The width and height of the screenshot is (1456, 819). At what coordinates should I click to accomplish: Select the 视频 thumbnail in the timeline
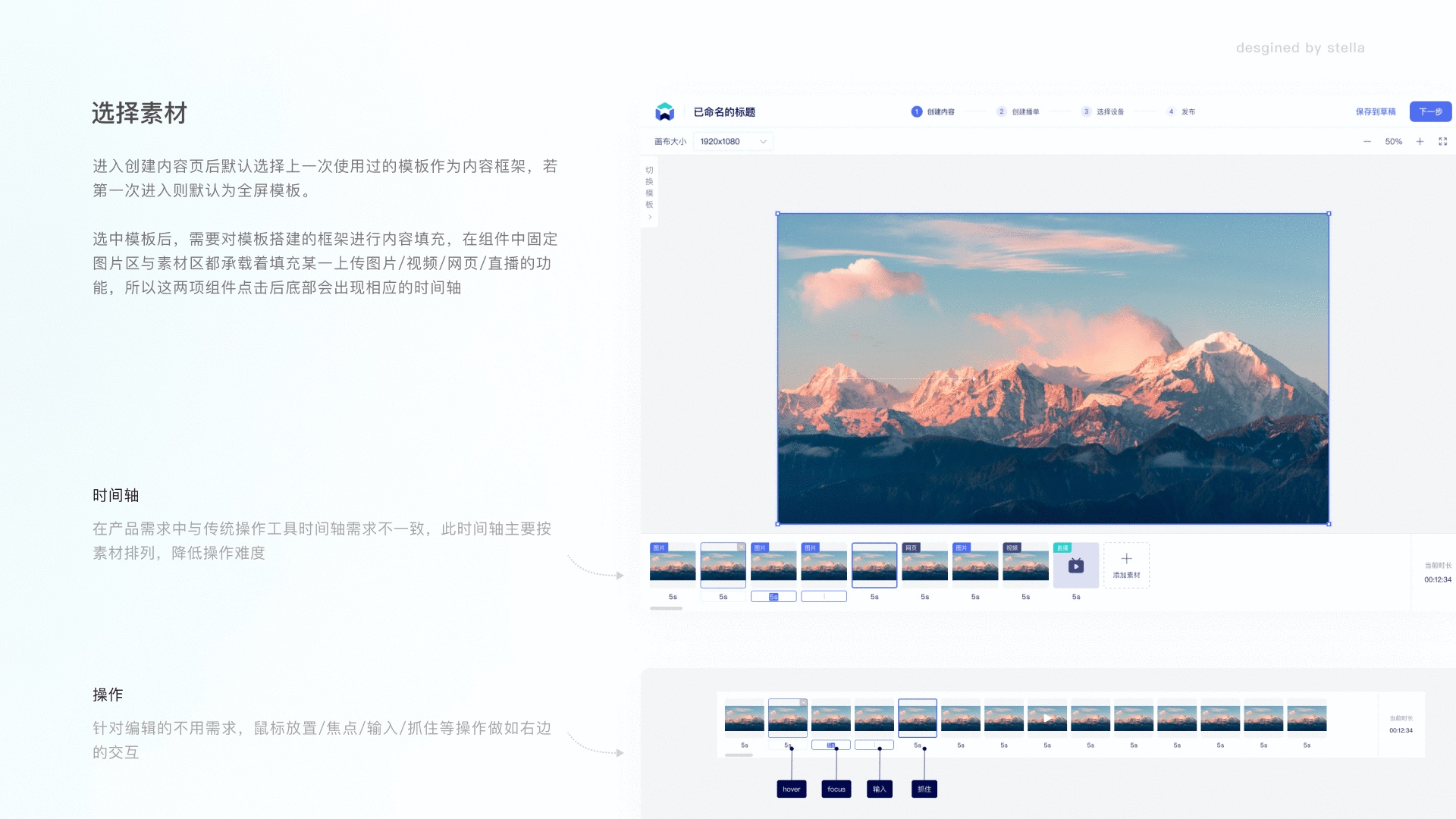tap(1025, 566)
